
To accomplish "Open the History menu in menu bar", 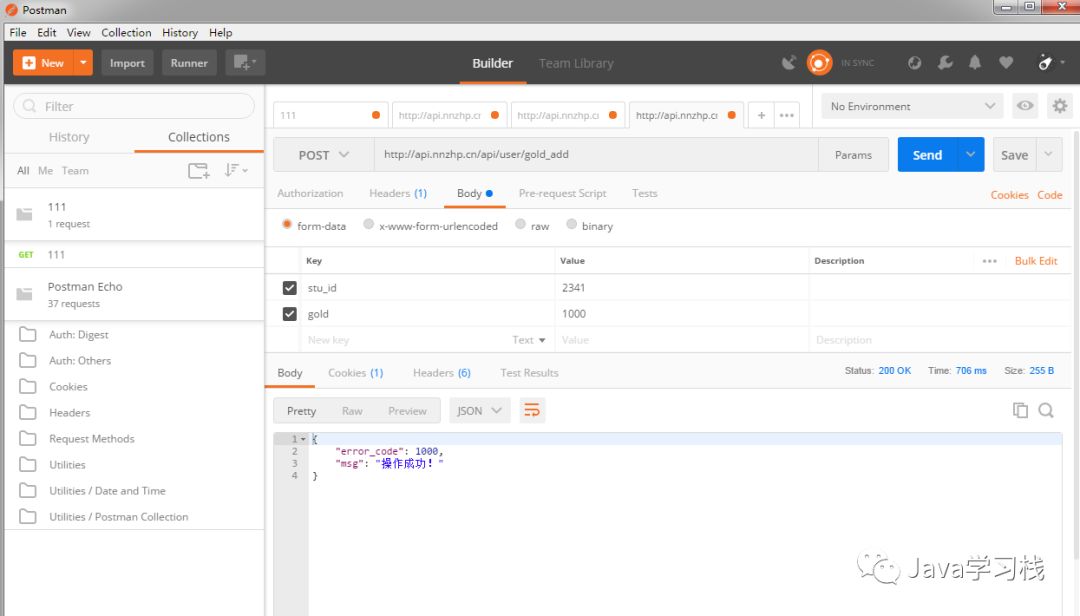I will (180, 32).
